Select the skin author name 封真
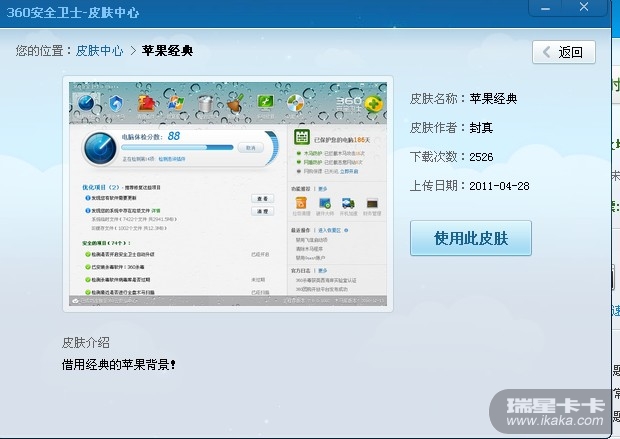 [x=481, y=128]
